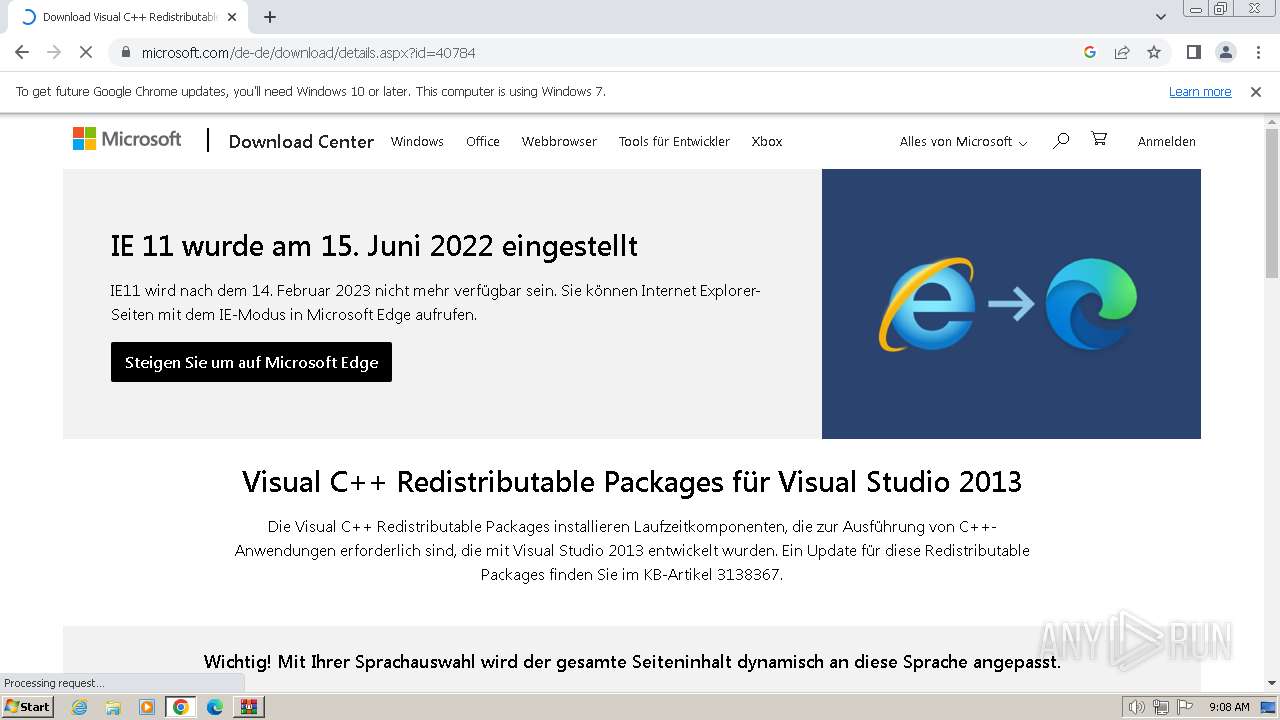The height and width of the screenshot is (720, 1280).
Task: Go to Download Center home
Action: point(301,141)
